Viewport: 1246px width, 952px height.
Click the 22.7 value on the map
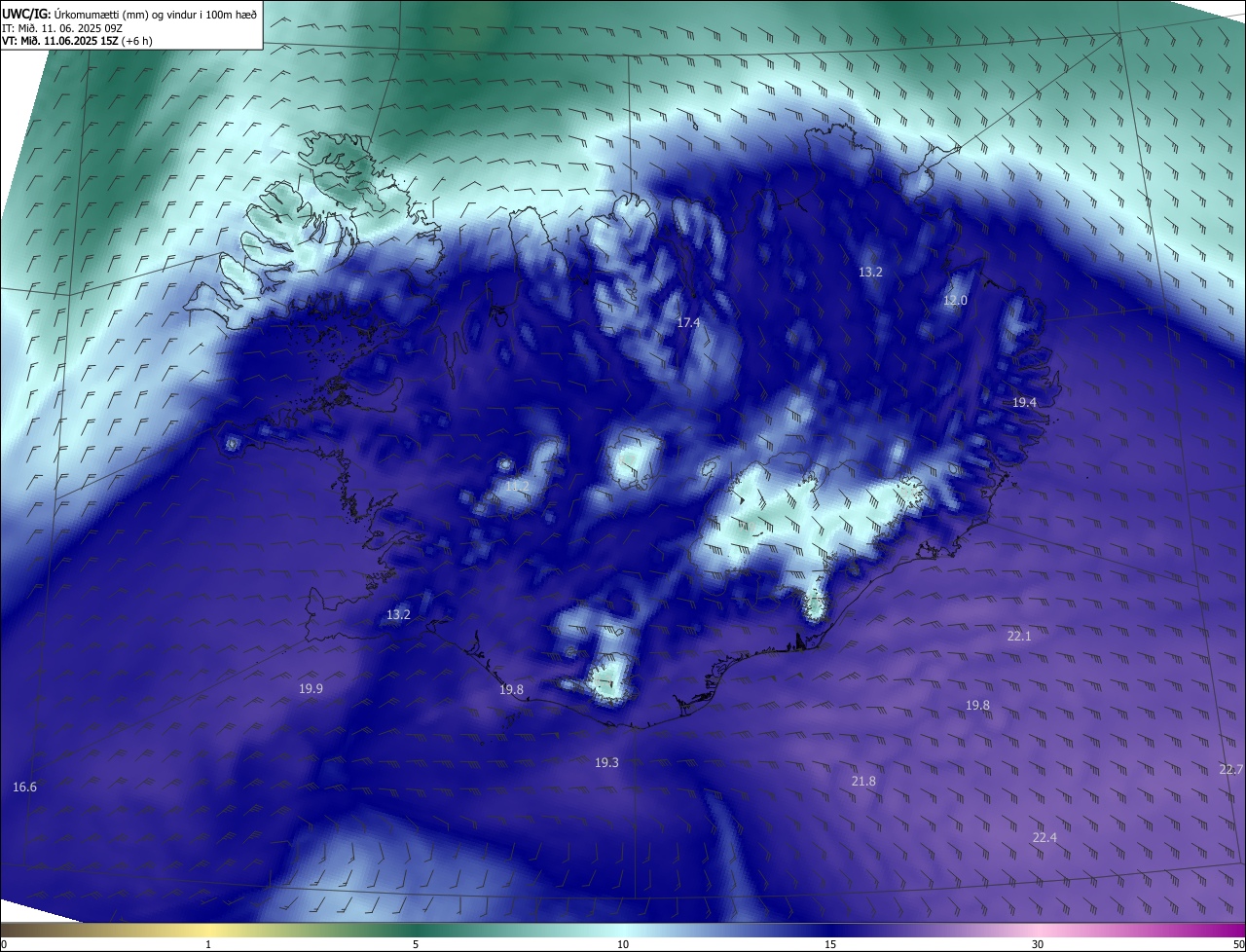1231,769
